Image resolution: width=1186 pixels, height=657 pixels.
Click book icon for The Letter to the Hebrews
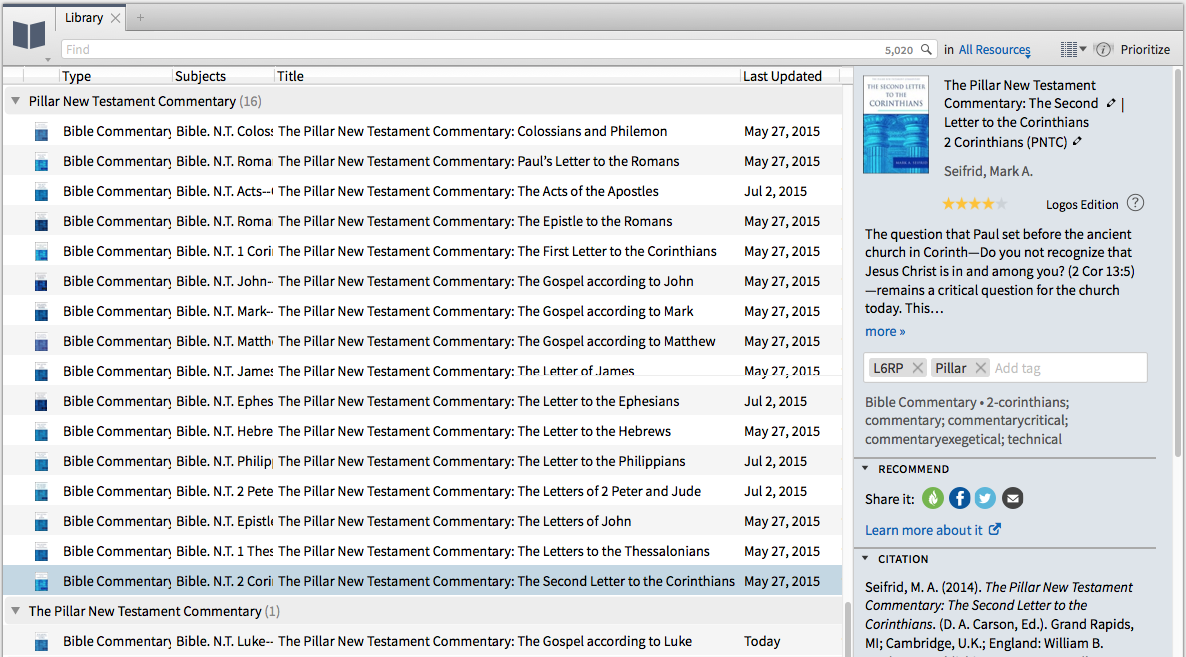(x=42, y=432)
